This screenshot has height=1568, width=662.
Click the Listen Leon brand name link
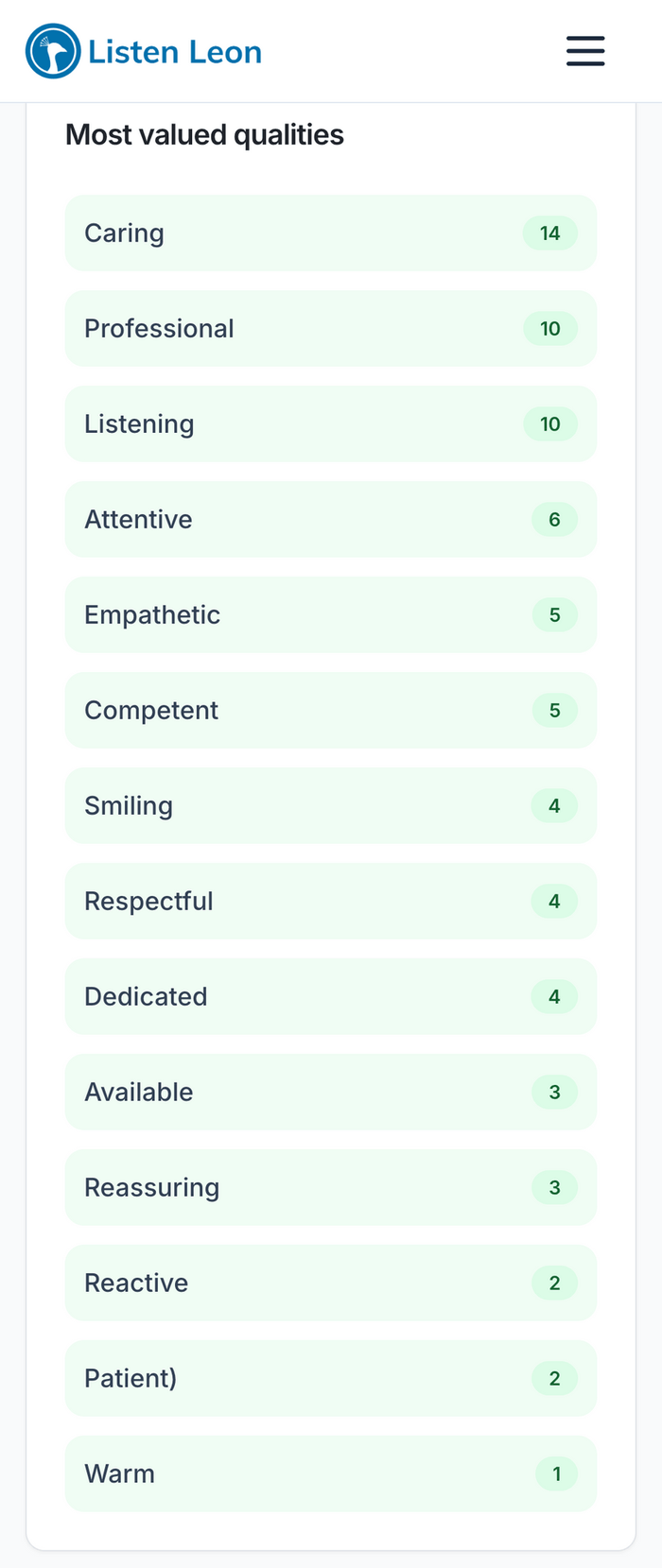click(x=175, y=52)
